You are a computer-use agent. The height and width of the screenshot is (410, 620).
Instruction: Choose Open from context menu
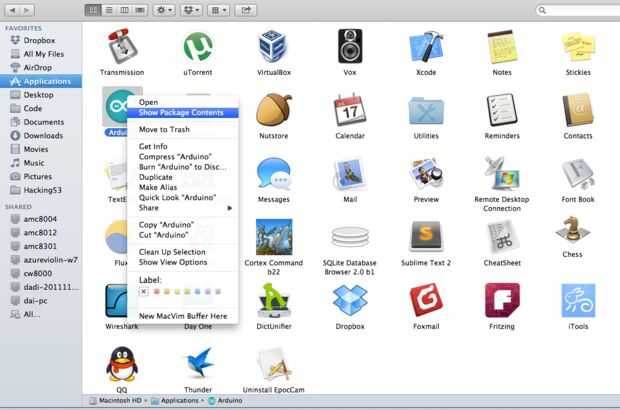(x=183, y=102)
